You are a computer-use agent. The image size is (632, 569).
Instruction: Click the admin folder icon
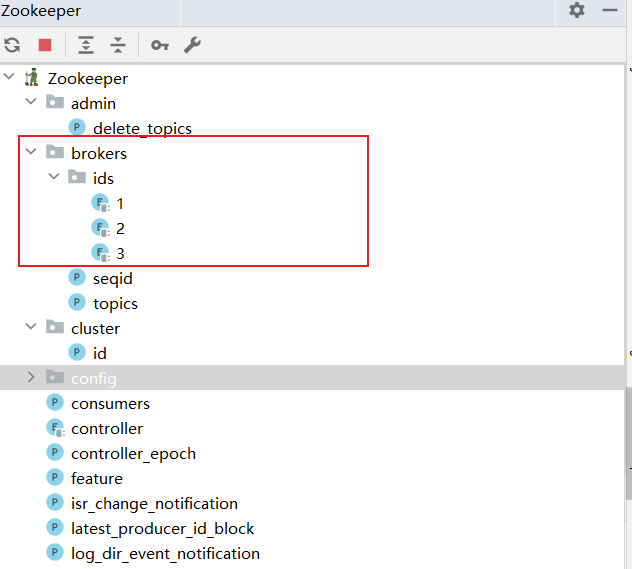click(55, 102)
